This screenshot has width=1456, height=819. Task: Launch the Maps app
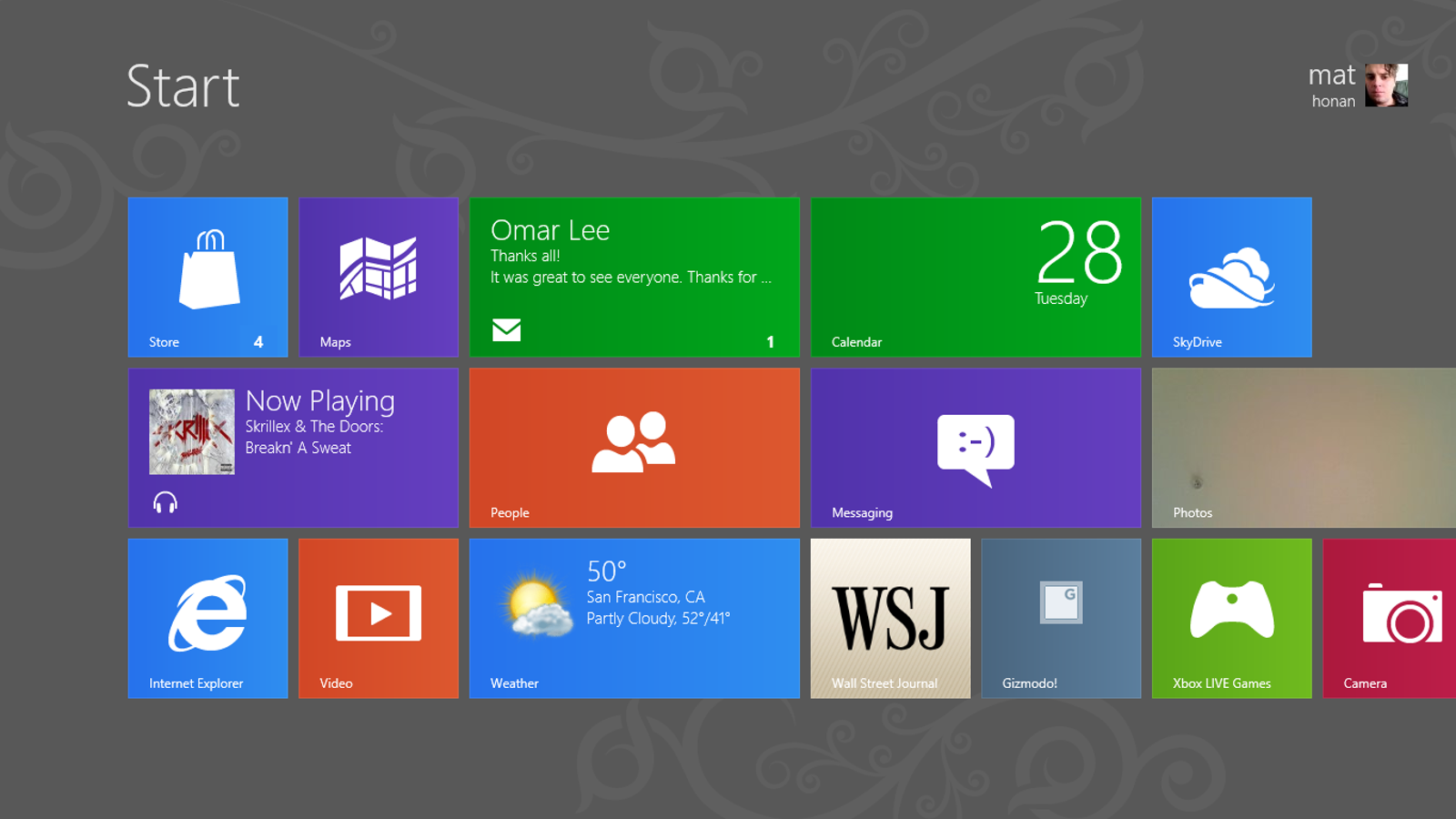click(x=378, y=278)
